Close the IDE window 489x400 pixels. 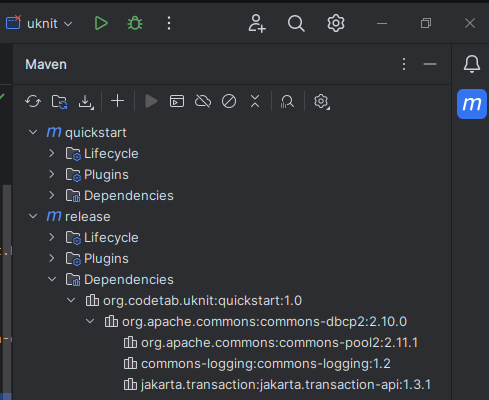click(x=470, y=23)
